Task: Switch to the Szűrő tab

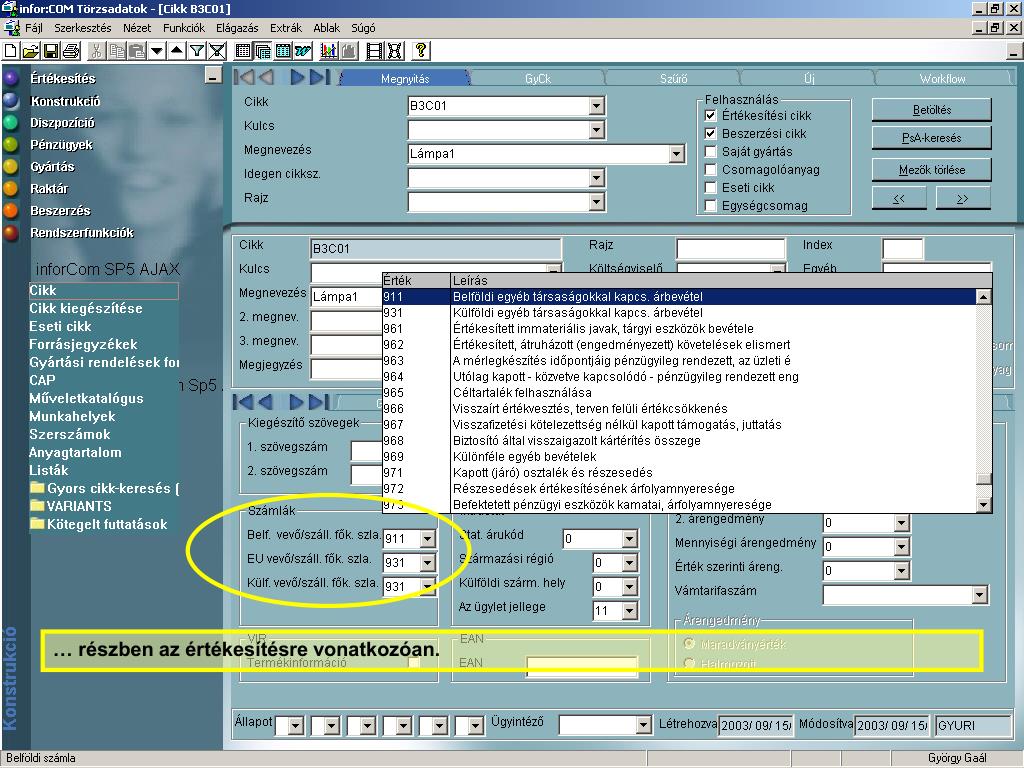Action: (673, 78)
